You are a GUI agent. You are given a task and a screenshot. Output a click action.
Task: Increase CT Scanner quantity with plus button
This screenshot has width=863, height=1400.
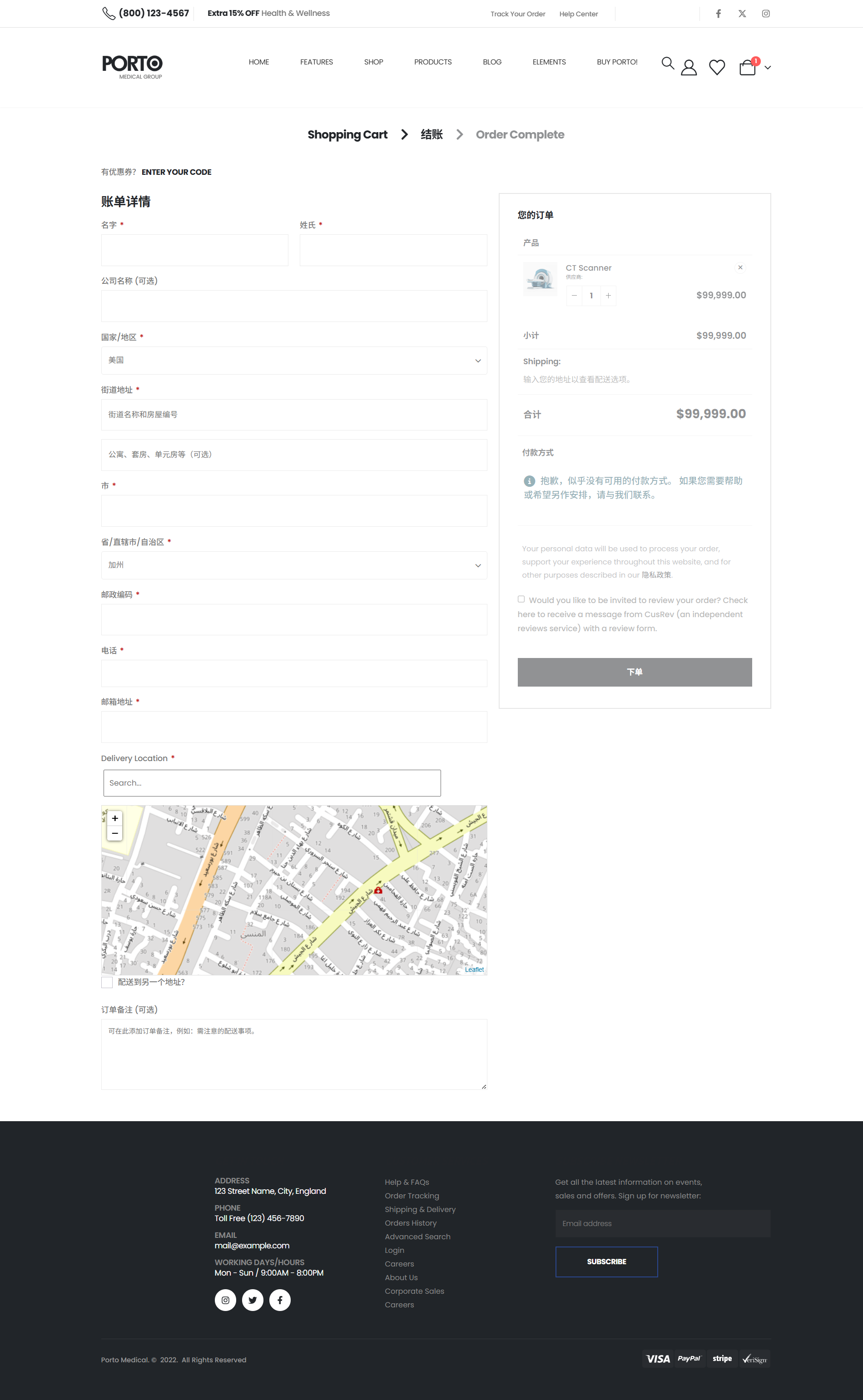point(608,296)
